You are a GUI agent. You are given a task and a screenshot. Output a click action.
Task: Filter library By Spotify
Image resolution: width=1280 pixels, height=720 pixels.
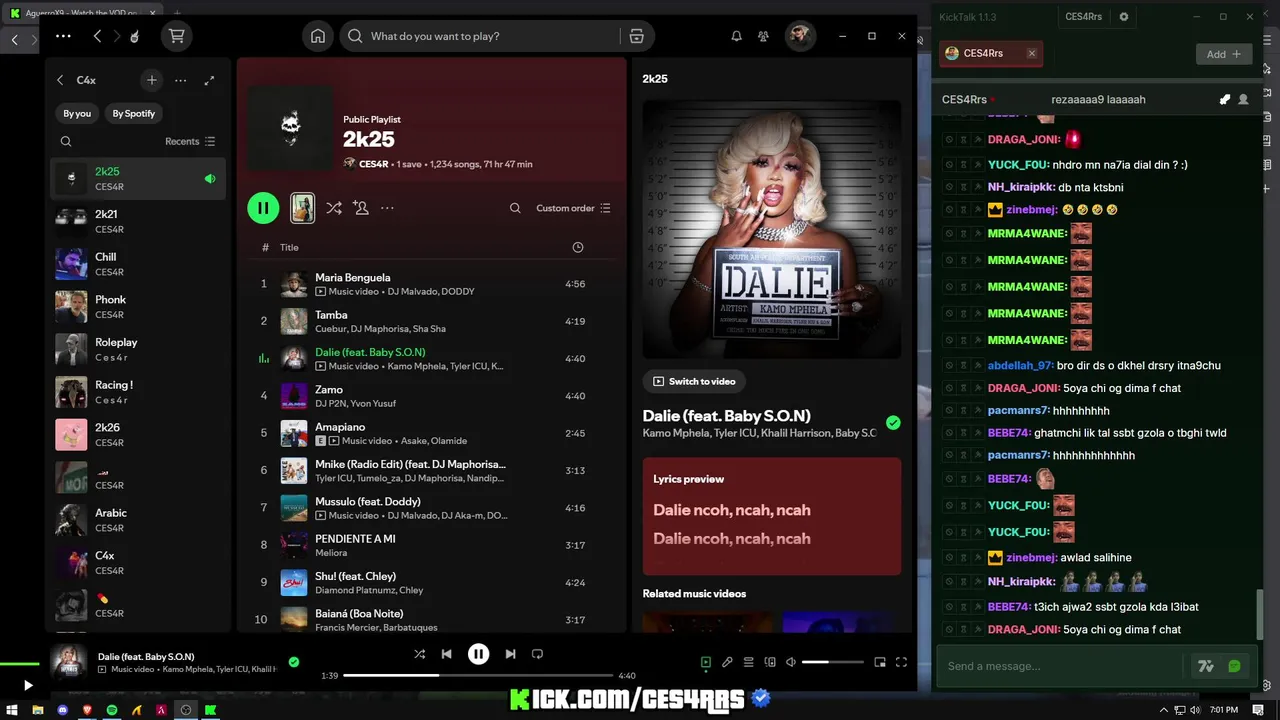click(x=134, y=114)
